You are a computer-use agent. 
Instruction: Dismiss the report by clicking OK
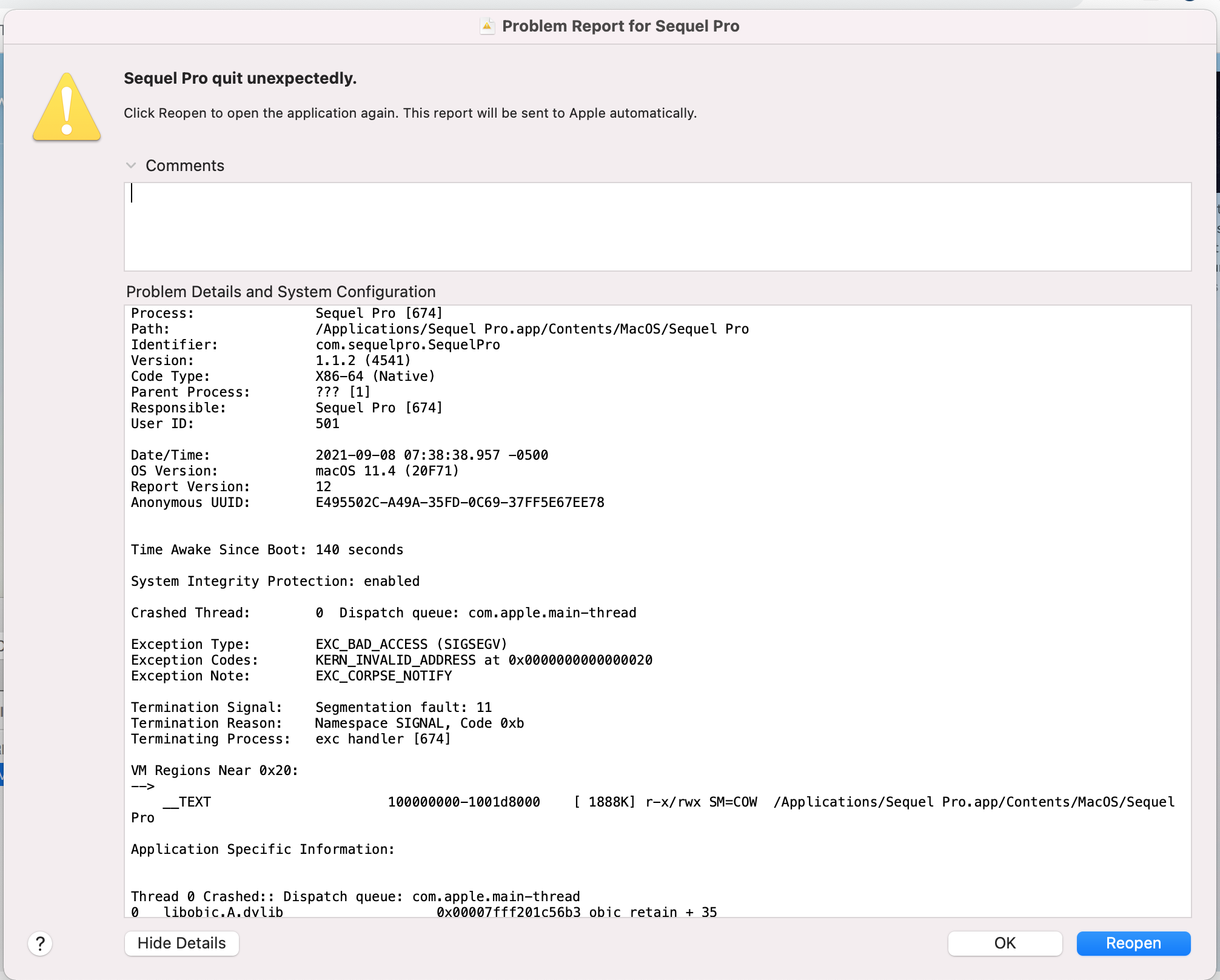1004,943
